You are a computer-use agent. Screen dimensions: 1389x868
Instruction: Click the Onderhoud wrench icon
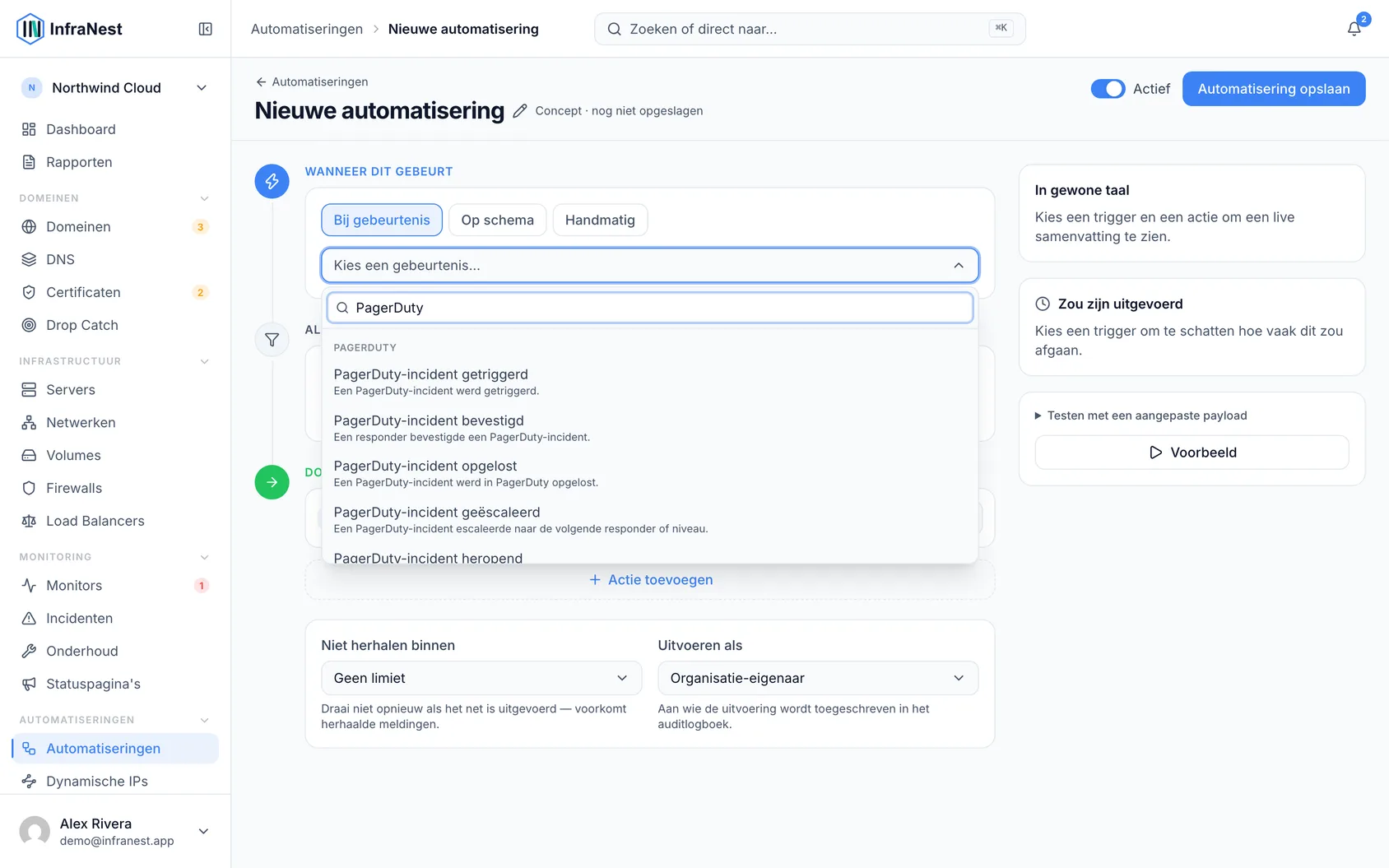29,651
